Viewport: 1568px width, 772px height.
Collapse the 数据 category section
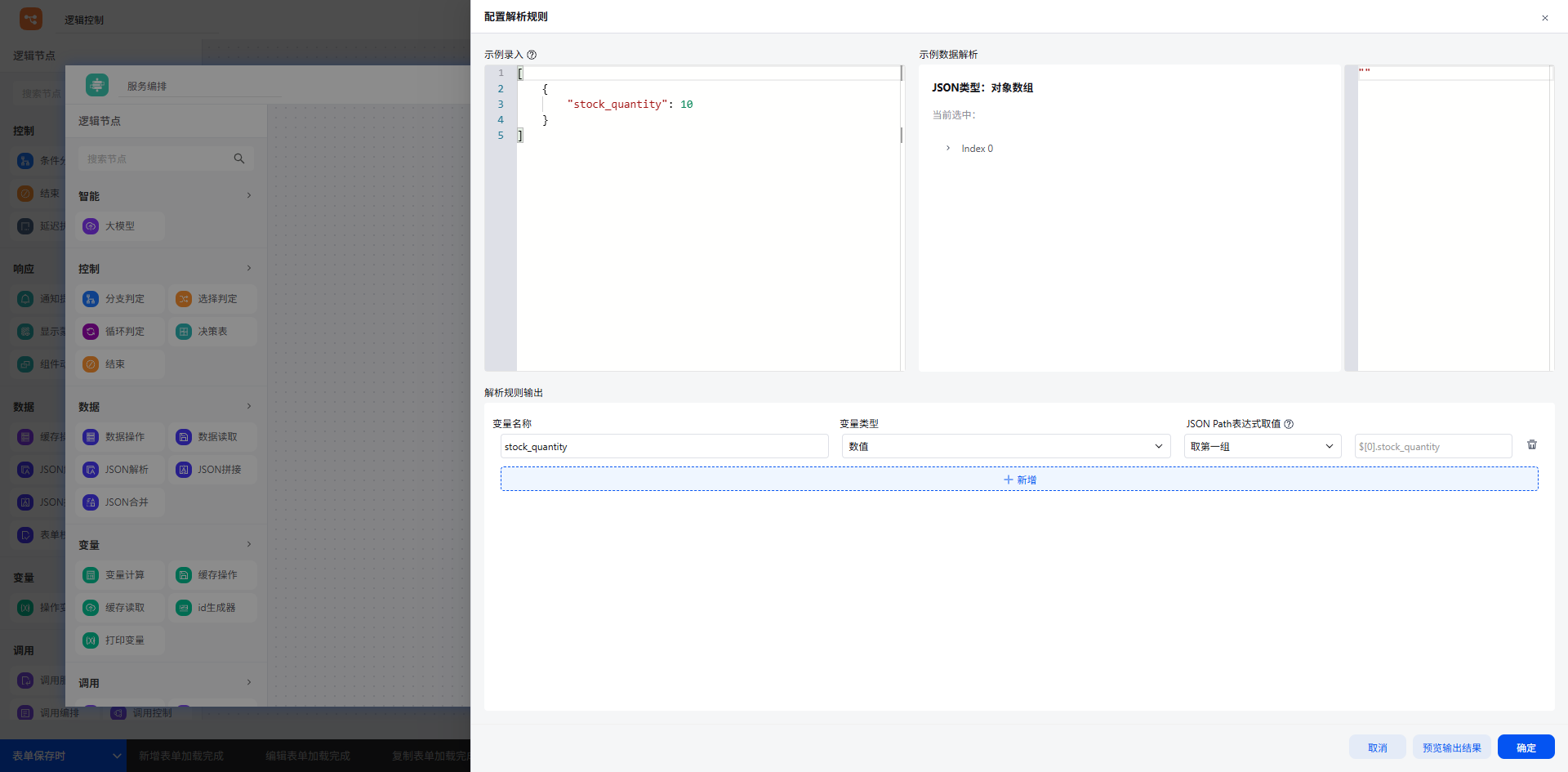point(249,406)
